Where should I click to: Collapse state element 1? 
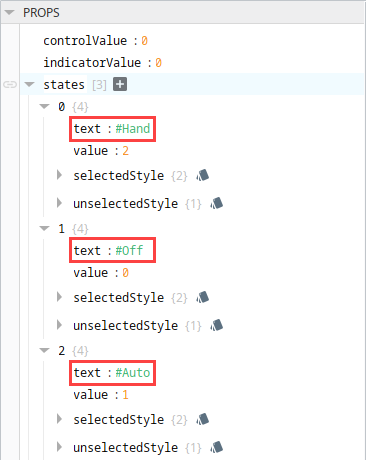44,229
